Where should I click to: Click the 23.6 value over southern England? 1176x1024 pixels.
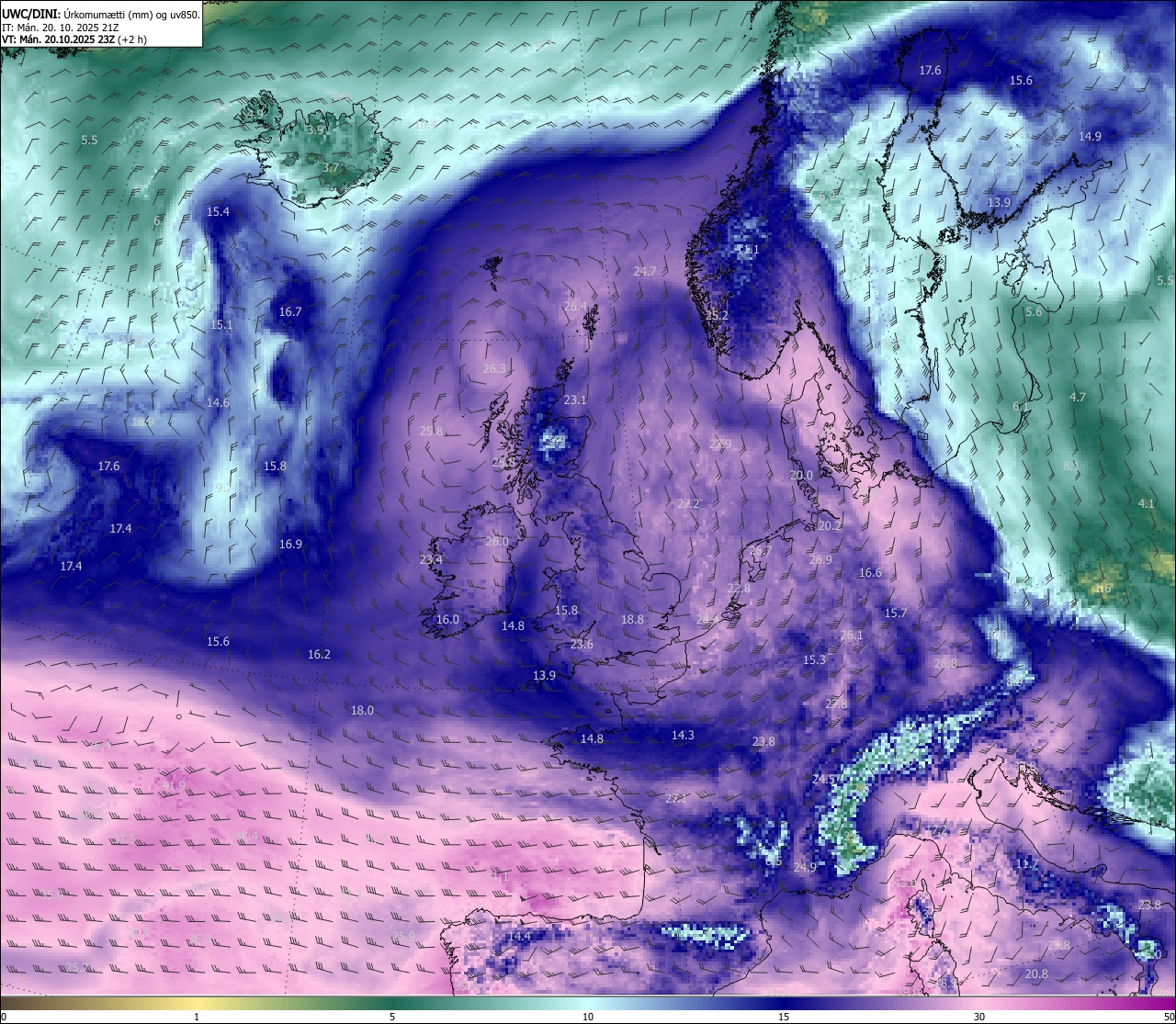click(582, 644)
